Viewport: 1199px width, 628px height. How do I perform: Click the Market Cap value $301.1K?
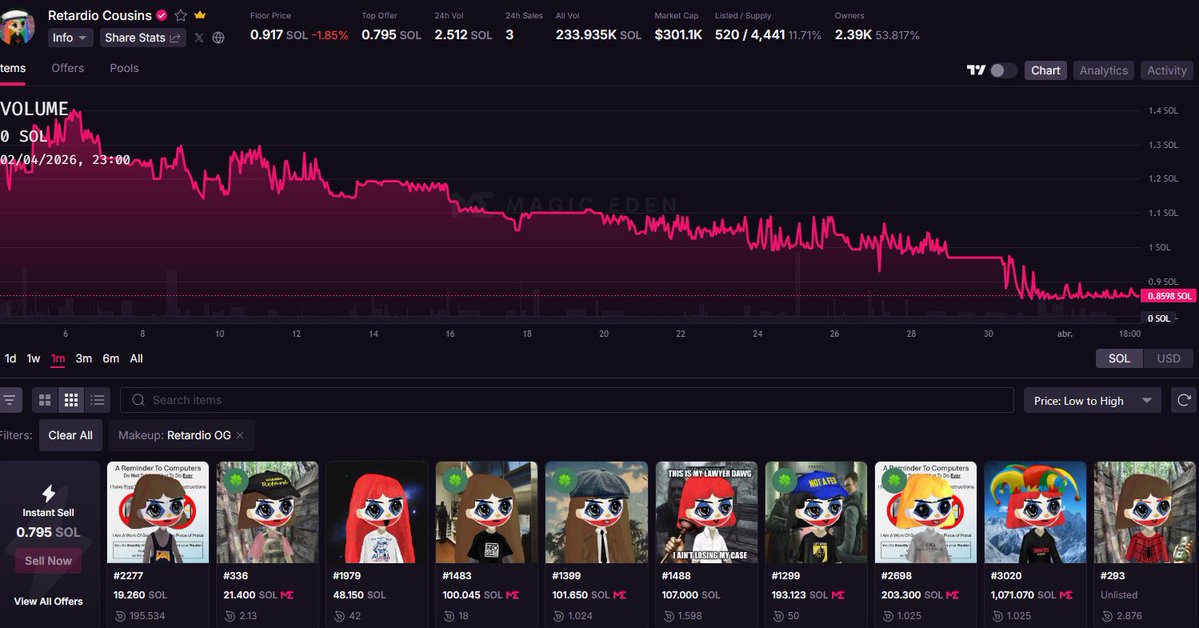coord(678,35)
